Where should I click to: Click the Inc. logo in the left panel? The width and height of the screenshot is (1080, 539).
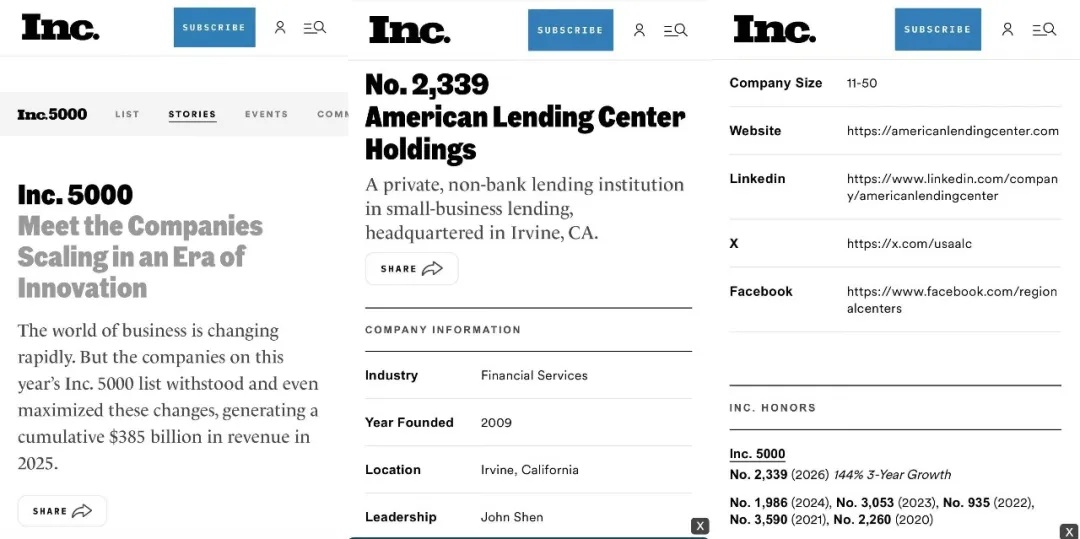pyautogui.click(x=61, y=28)
